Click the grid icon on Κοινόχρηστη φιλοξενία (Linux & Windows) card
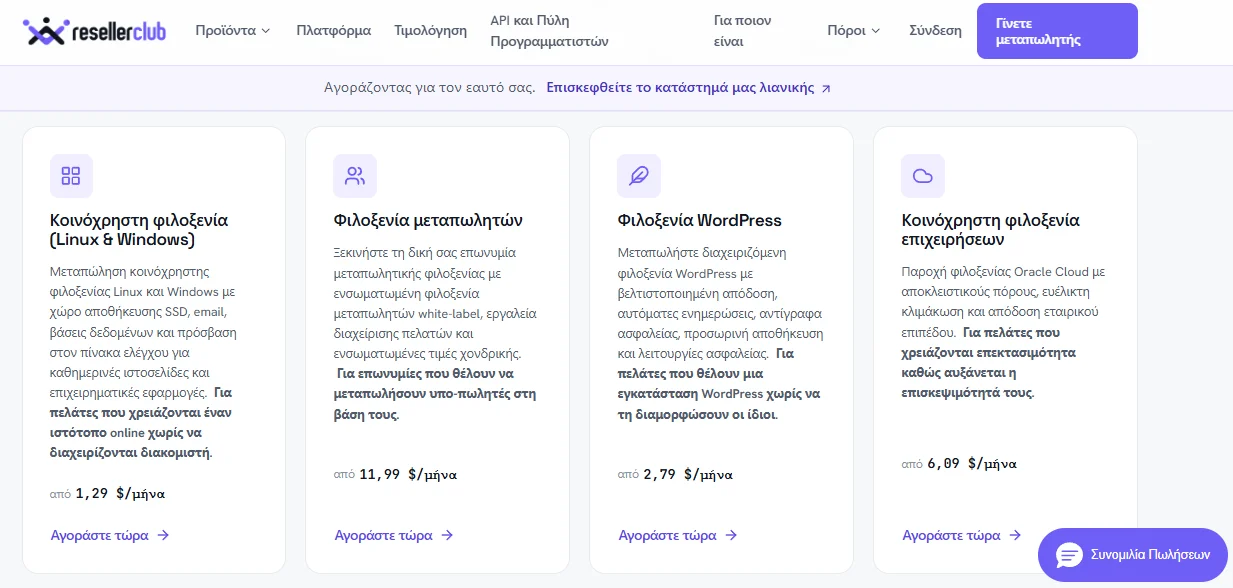 [71, 176]
